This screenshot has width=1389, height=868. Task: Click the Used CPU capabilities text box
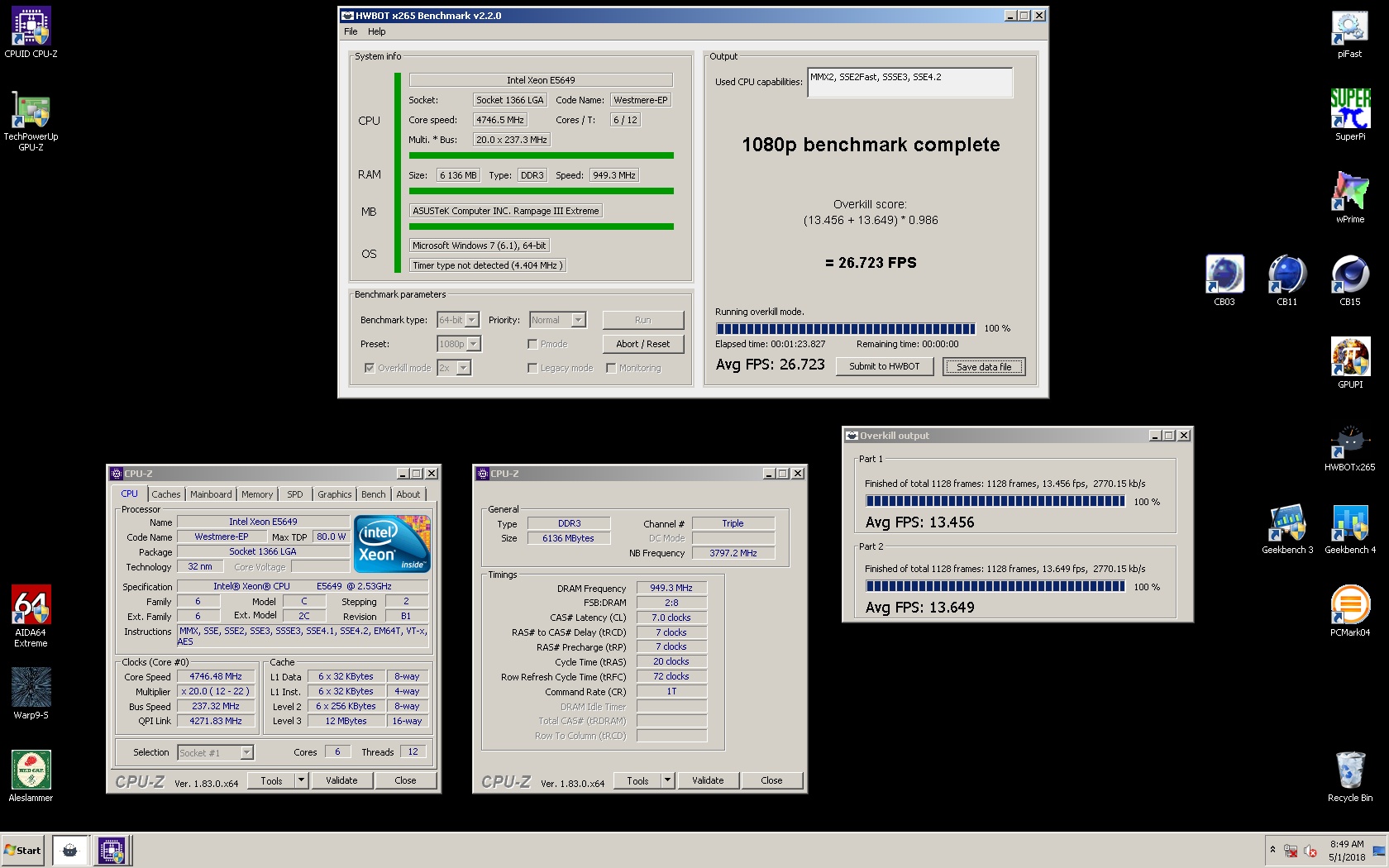[910, 83]
